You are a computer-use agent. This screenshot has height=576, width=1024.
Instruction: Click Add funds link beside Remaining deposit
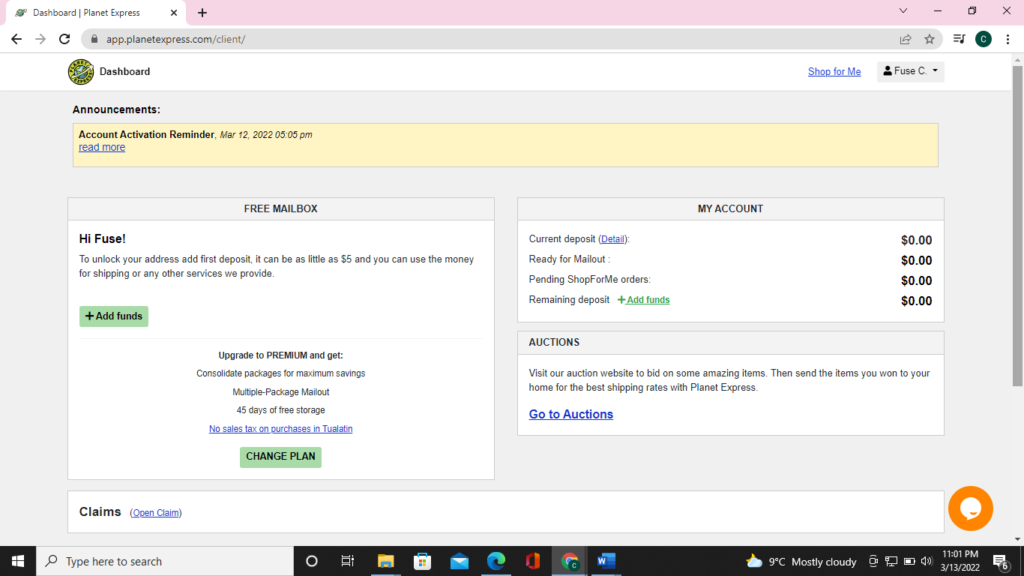pos(644,300)
